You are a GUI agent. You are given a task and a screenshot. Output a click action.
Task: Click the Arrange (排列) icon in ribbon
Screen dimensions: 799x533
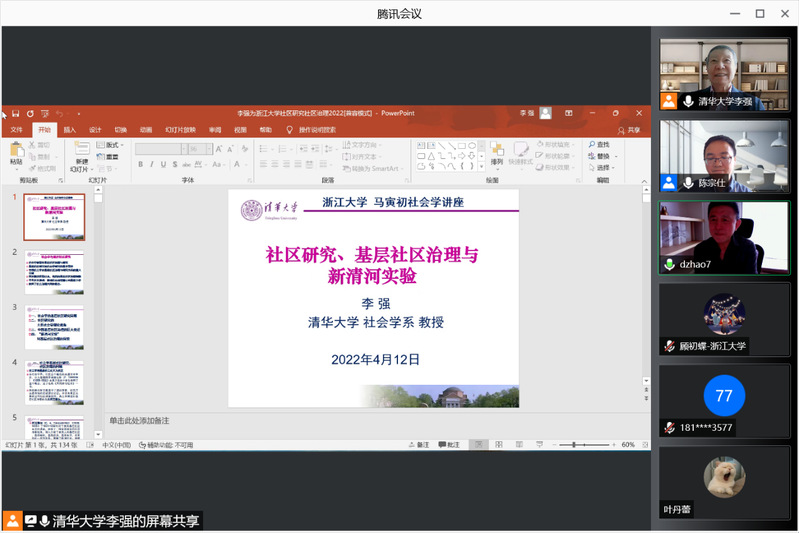[496, 150]
